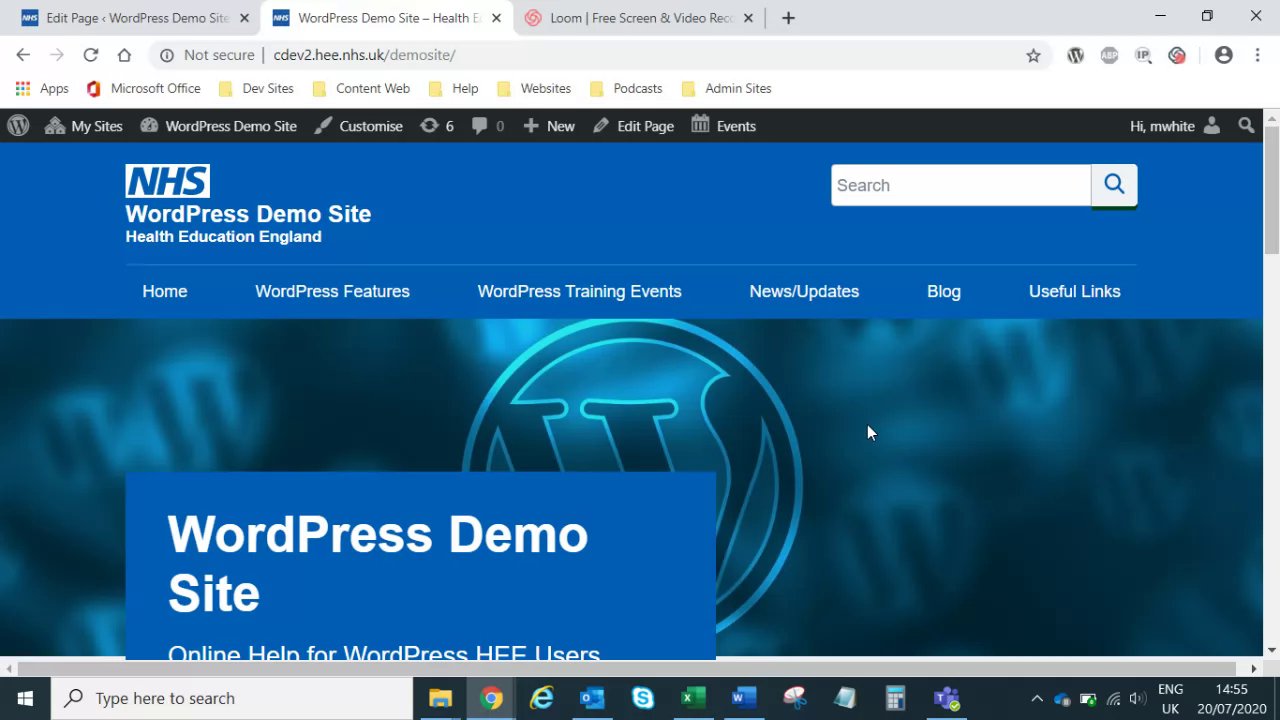Click the WordPress Demo Site header title

pos(248,214)
